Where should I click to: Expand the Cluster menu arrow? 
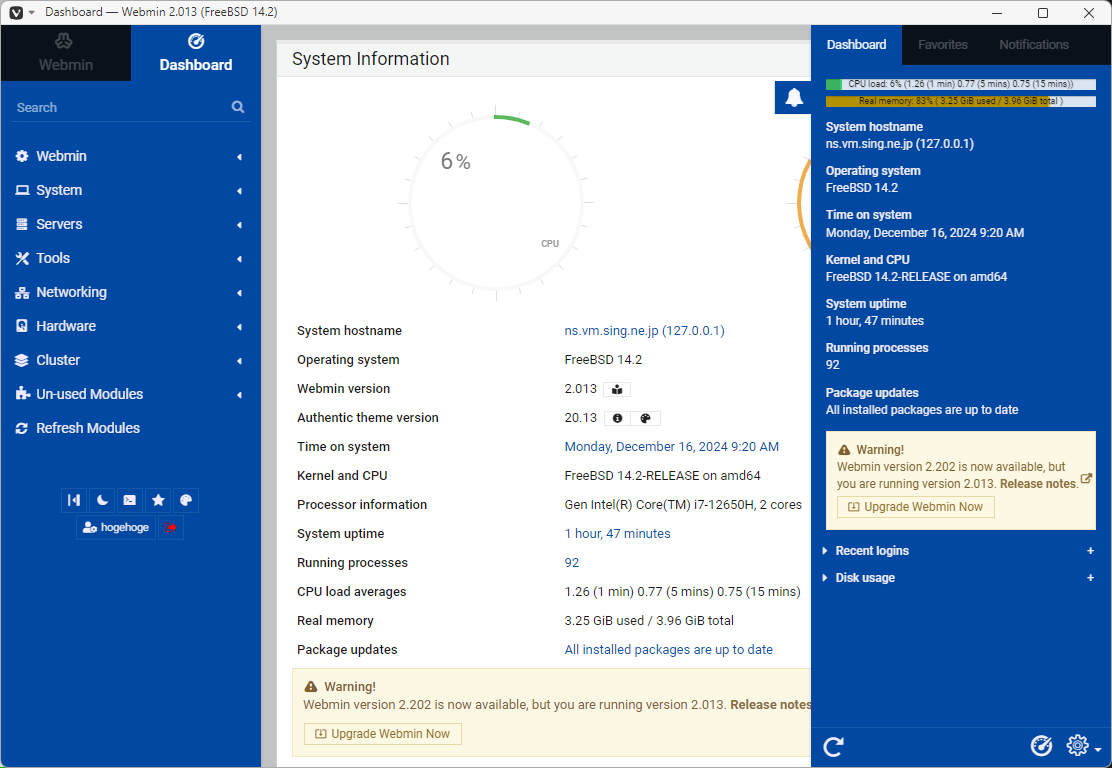pos(240,361)
